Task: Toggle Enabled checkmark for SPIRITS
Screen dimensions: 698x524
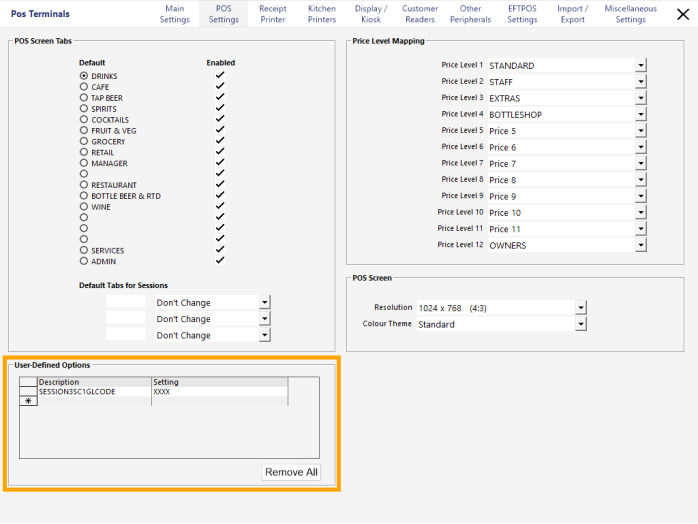Action: [220, 107]
